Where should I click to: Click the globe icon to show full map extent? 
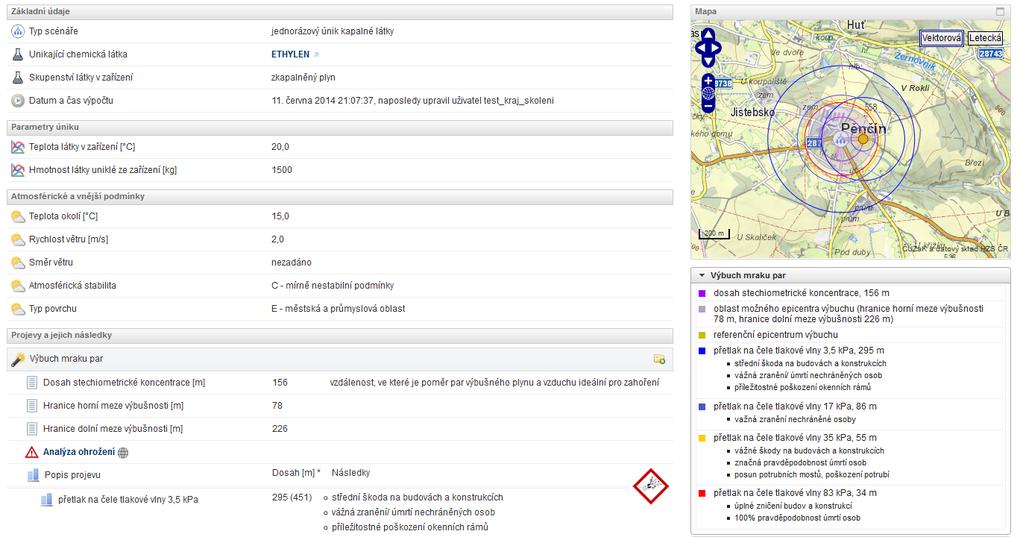point(708,93)
